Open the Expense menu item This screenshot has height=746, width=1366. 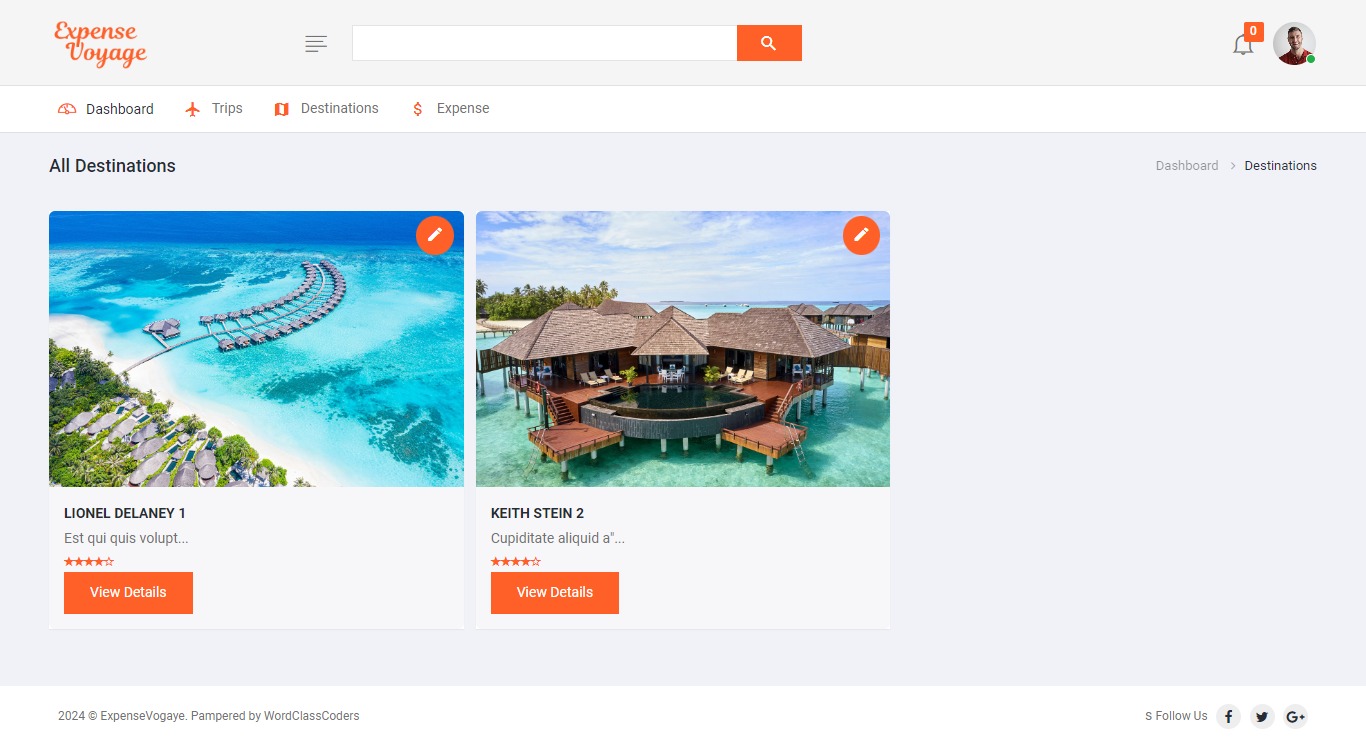coord(450,108)
